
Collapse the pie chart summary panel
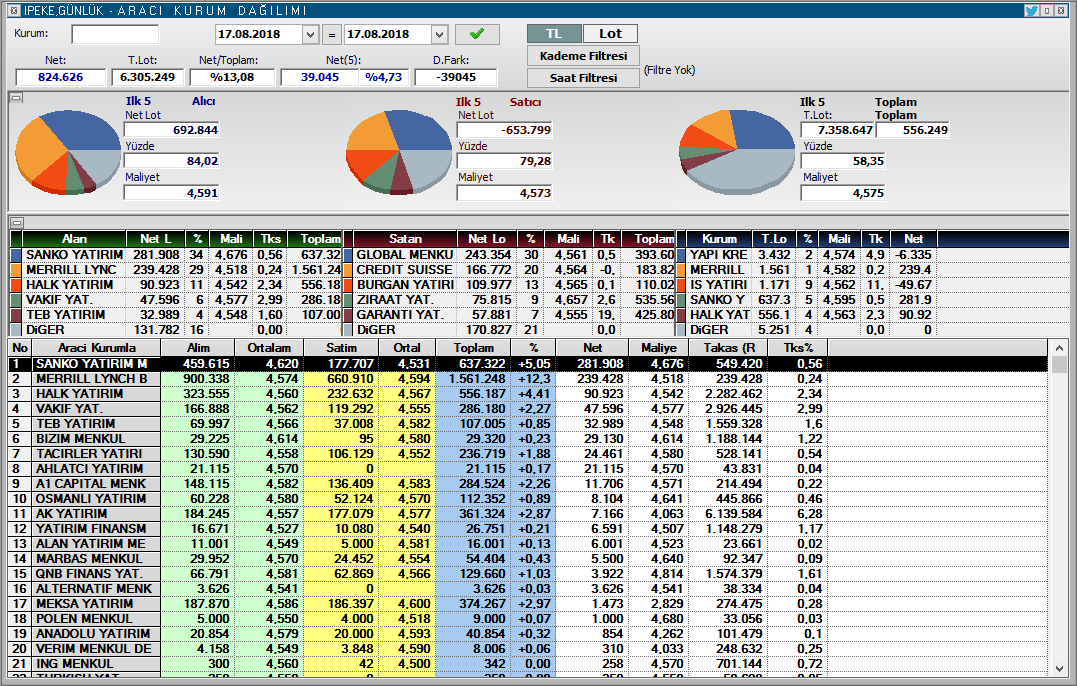coord(16,98)
